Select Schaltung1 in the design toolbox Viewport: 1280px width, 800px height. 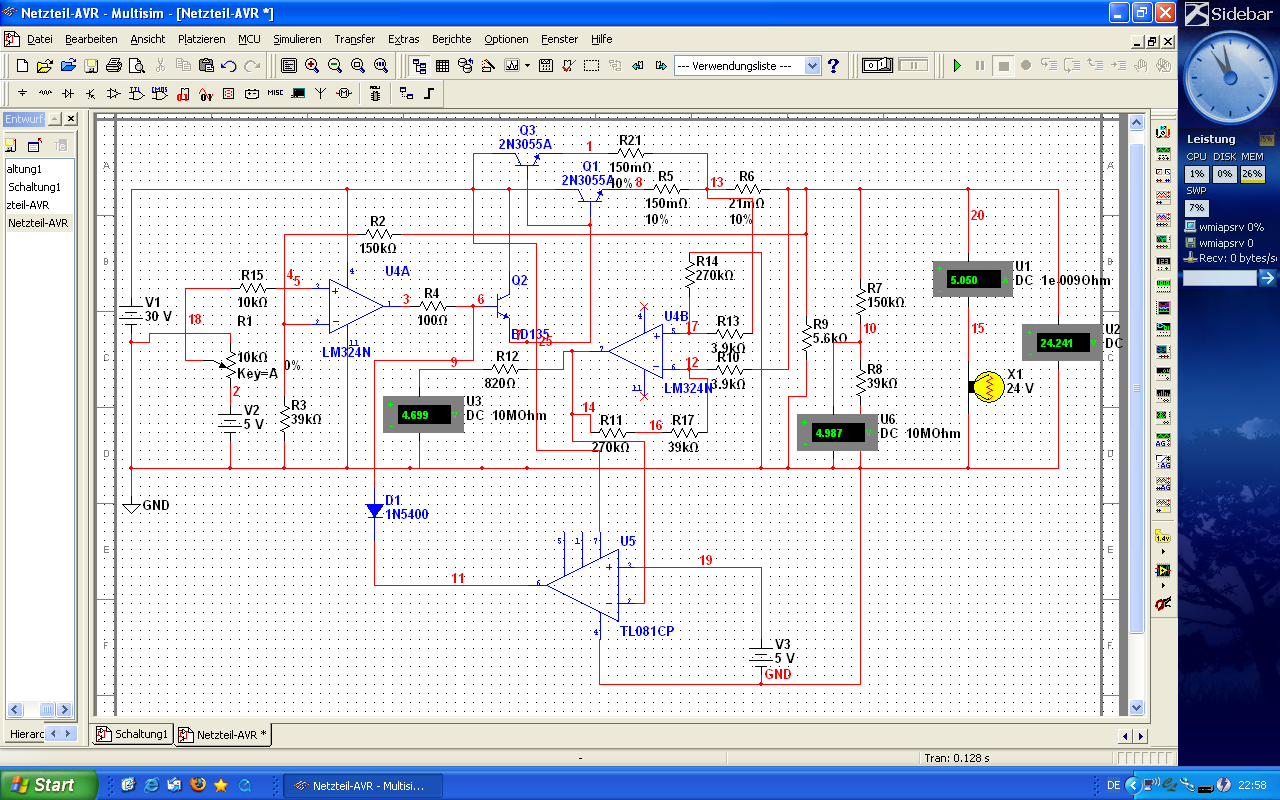[35, 187]
